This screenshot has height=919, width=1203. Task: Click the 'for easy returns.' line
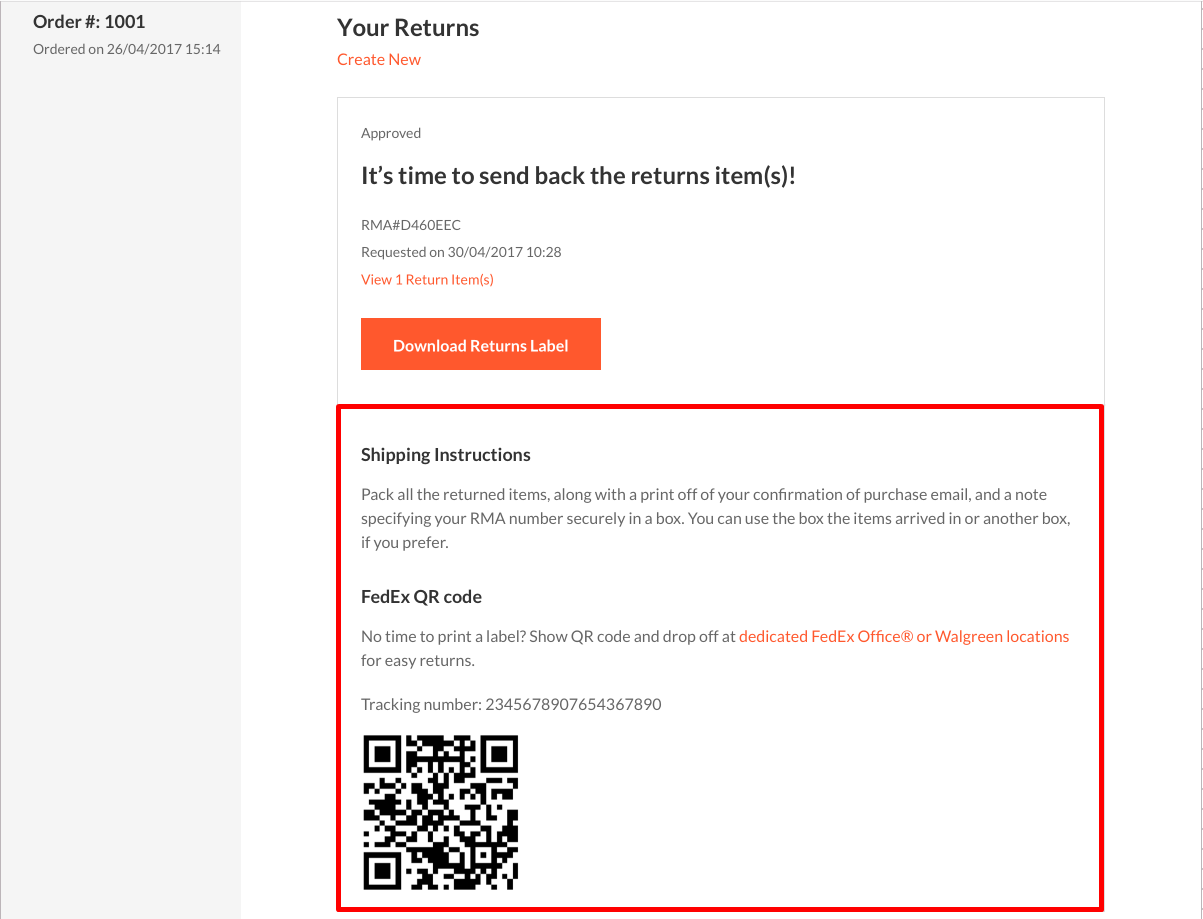pos(418,661)
